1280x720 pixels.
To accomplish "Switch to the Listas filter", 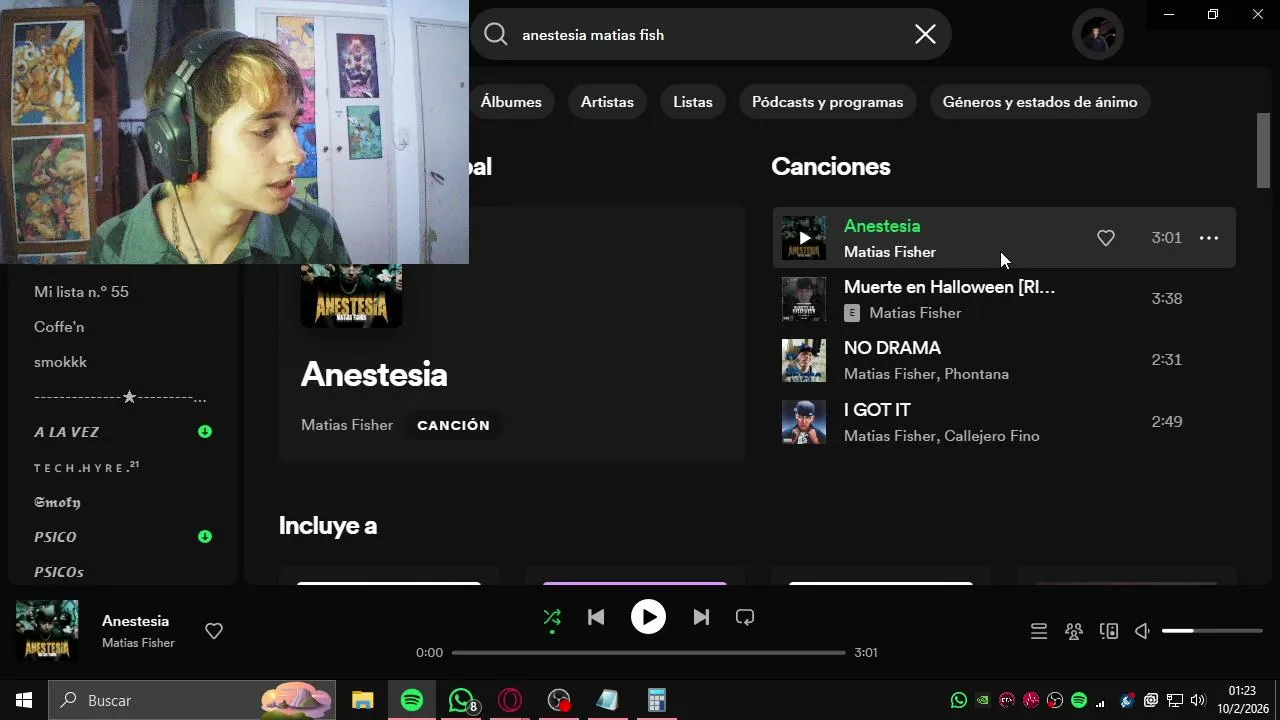I will point(693,102).
